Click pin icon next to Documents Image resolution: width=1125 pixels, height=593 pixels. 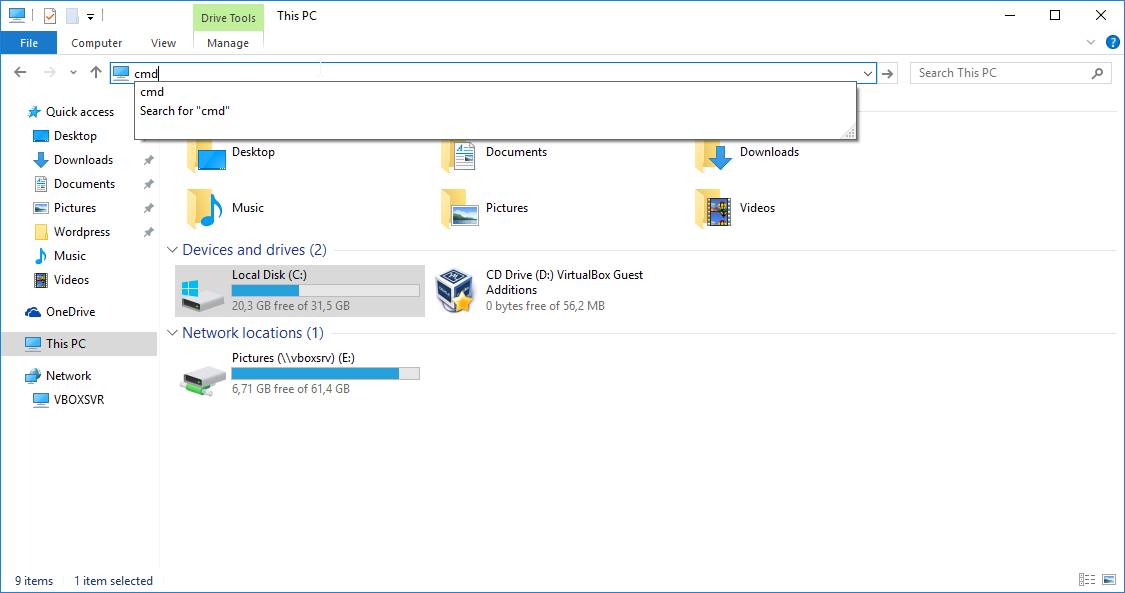[149, 184]
